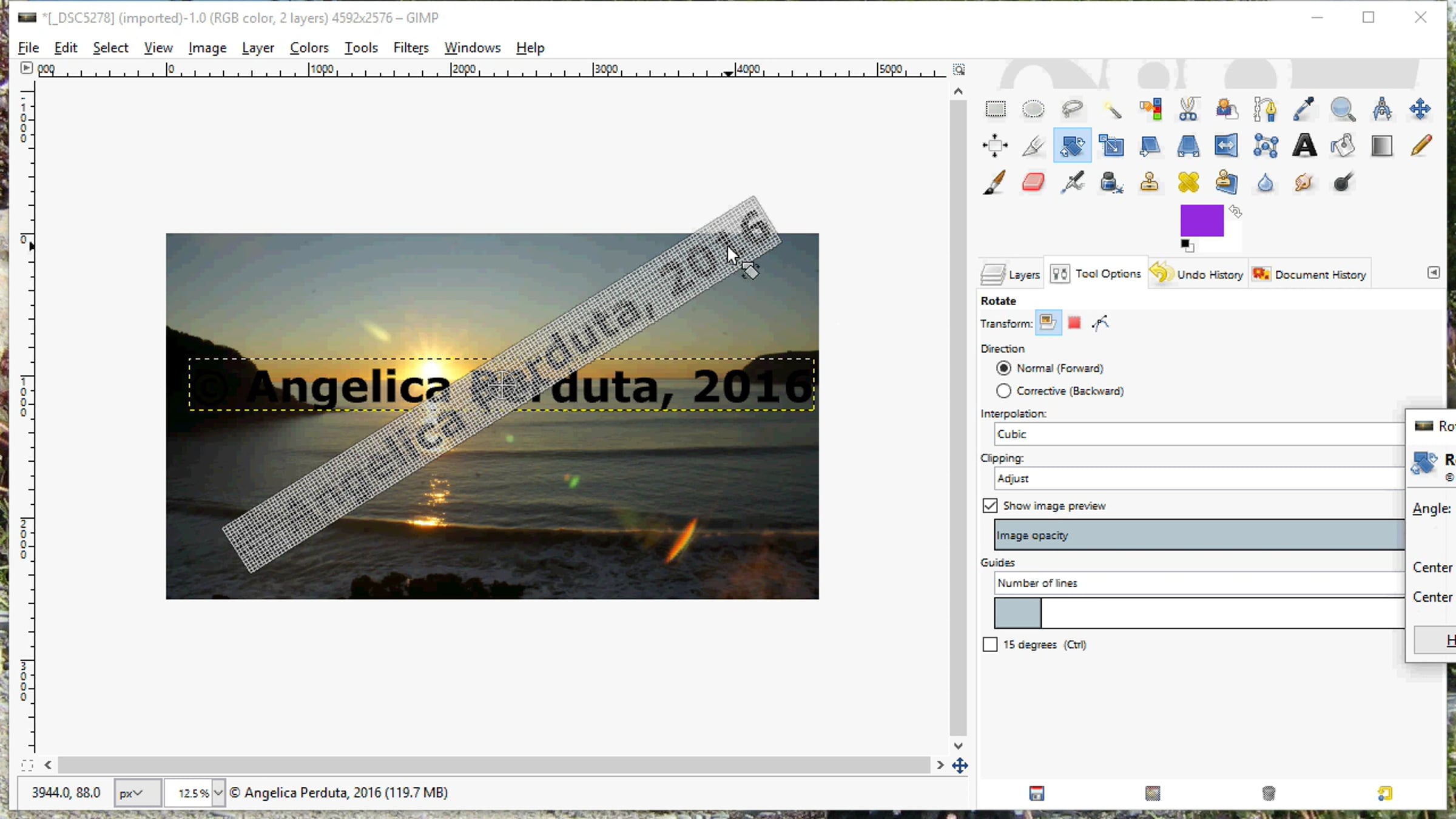This screenshot has width=1456, height=819.
Task: Open the Filters menu
Action: [x=411, y=47]
